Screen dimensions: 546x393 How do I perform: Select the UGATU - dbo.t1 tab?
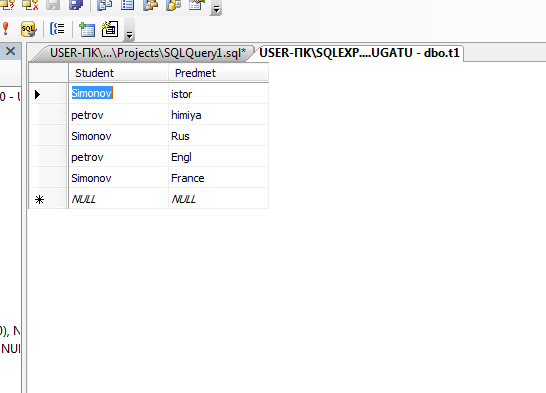pyautogui.click(x=359, y=53)
